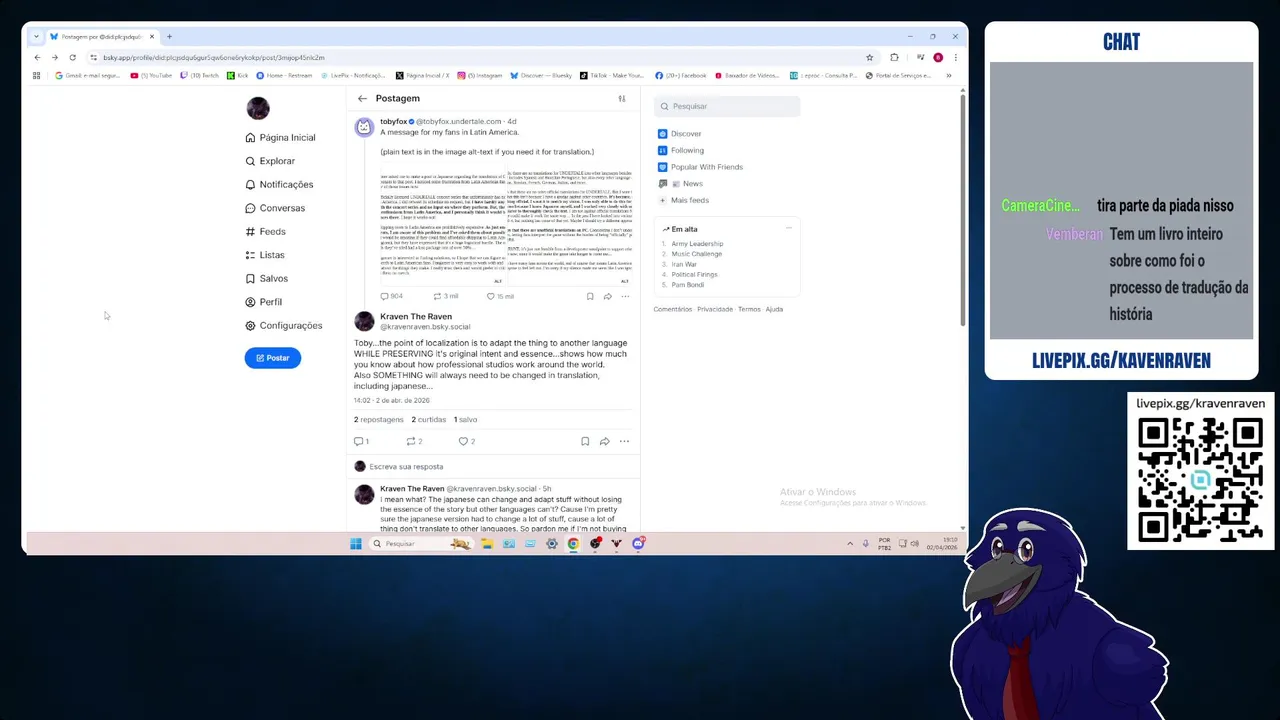Open File Explorer from the taskbar

coord(486,544)
